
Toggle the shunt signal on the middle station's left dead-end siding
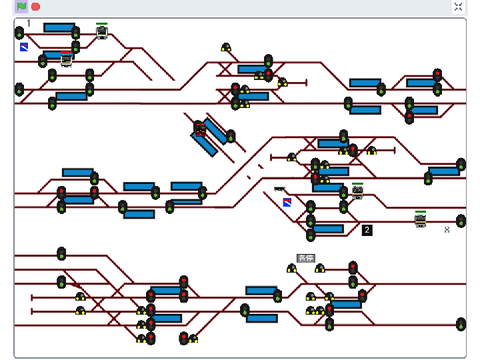tap(292, 157)
